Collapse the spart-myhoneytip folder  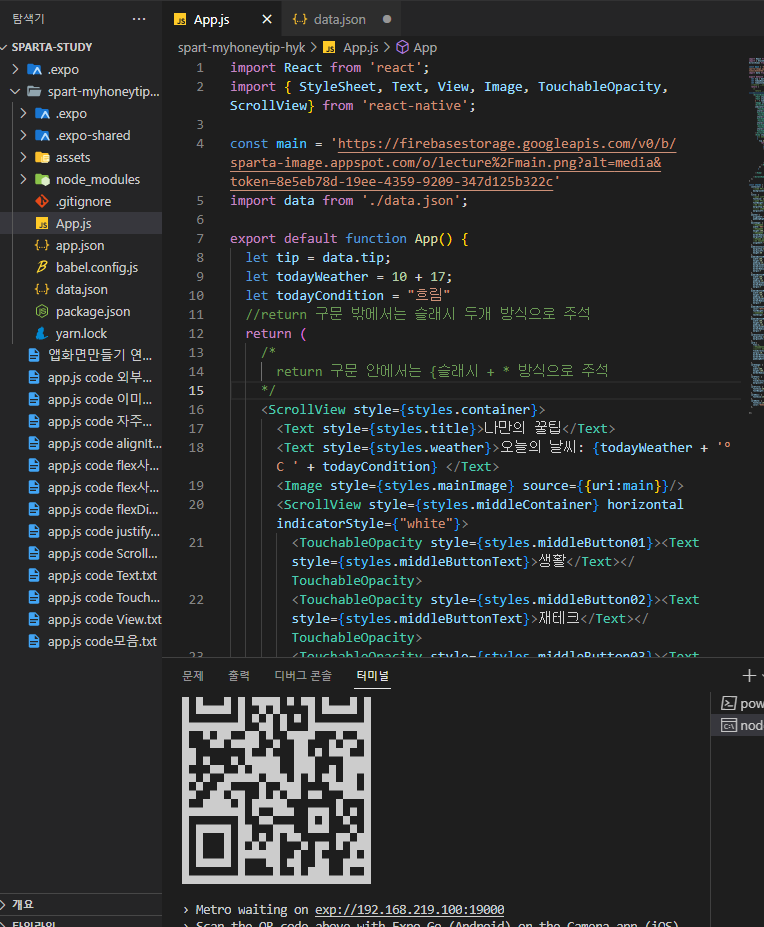pos(15,91)
